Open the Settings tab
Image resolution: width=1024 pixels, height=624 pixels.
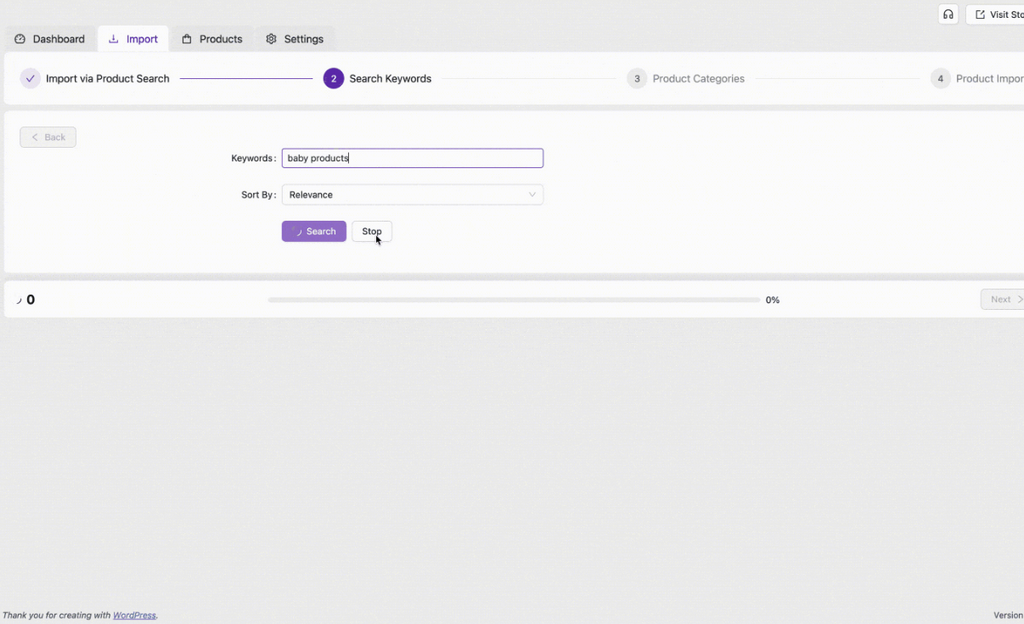295,39
